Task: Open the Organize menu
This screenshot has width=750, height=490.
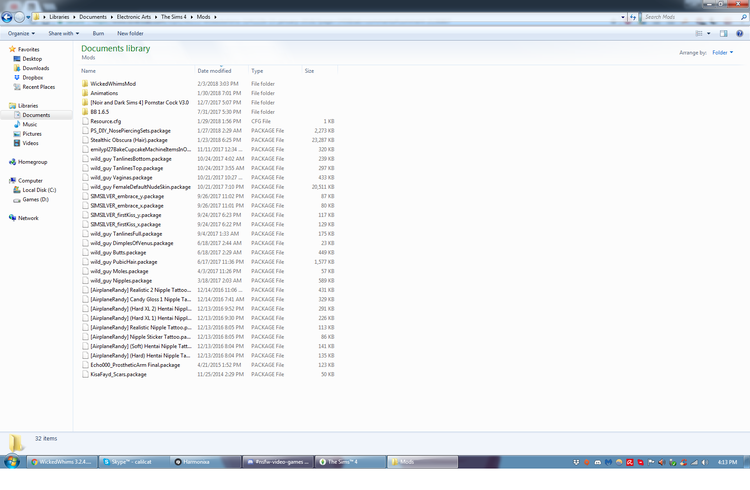Action: click(21, 33)
